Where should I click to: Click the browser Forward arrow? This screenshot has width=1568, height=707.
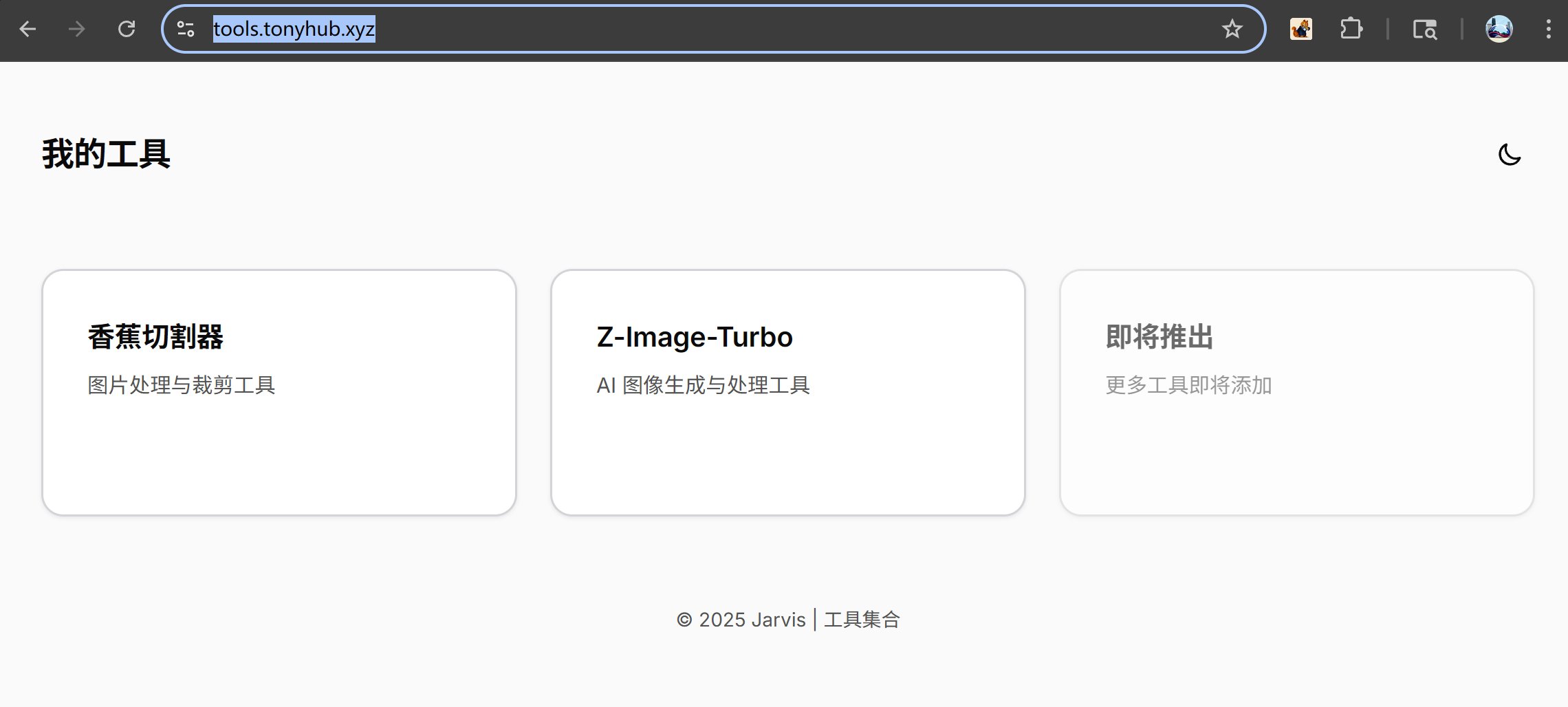77,29
